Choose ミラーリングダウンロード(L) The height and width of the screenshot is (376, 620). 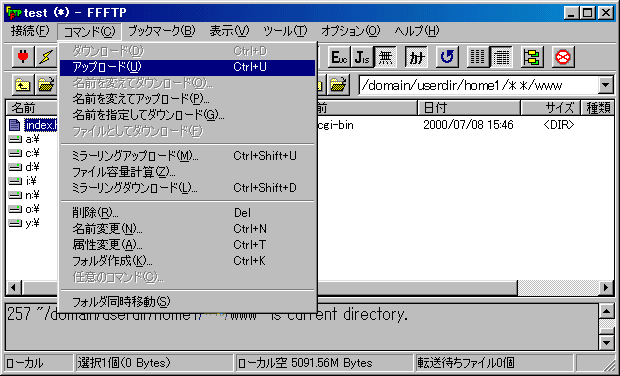tap(187, 188)
